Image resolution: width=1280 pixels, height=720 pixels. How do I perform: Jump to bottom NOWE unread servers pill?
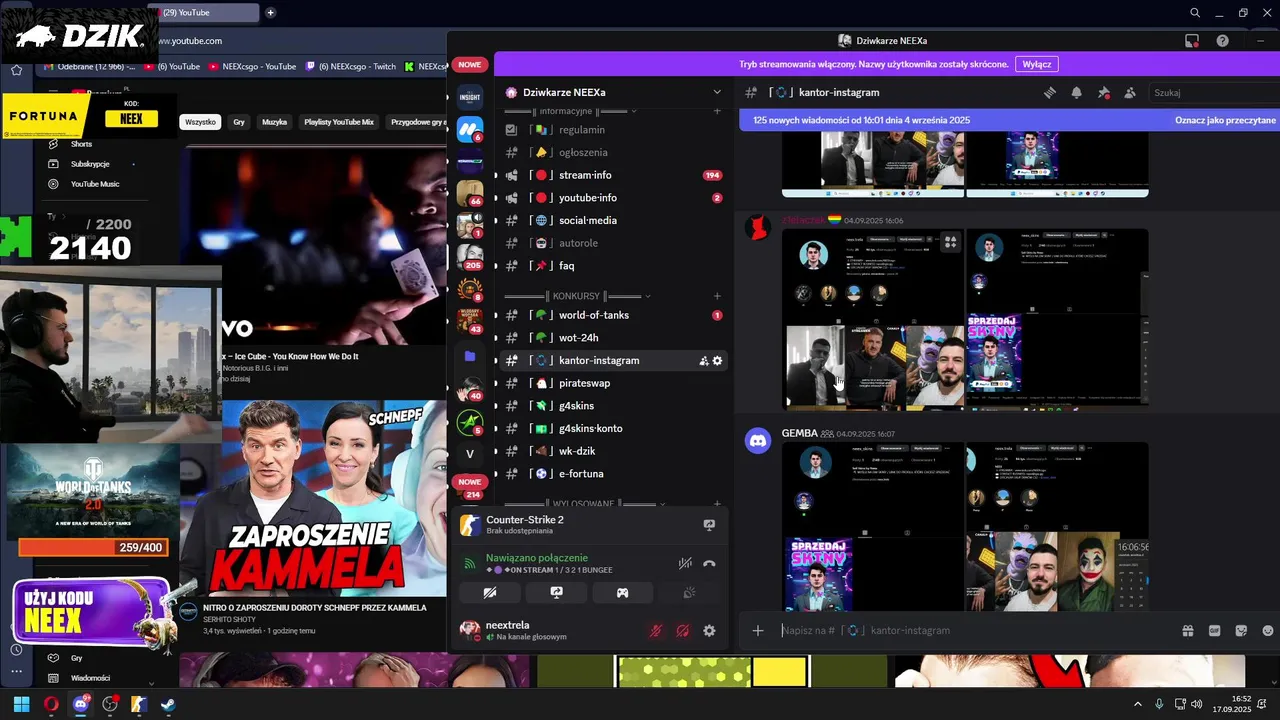point(470,482)
